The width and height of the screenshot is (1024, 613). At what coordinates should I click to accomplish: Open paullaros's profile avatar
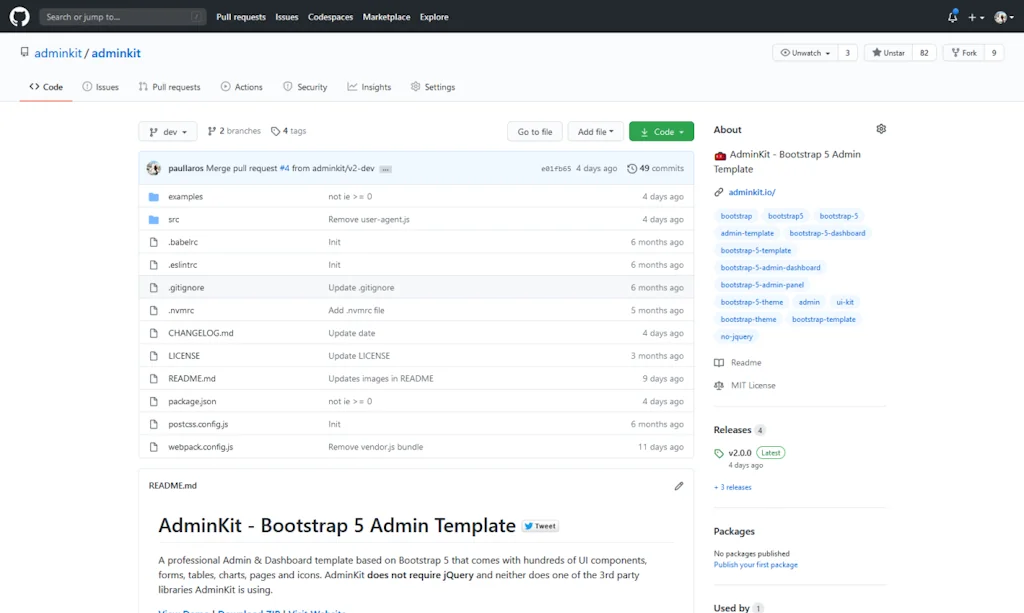tap(153, 168)
